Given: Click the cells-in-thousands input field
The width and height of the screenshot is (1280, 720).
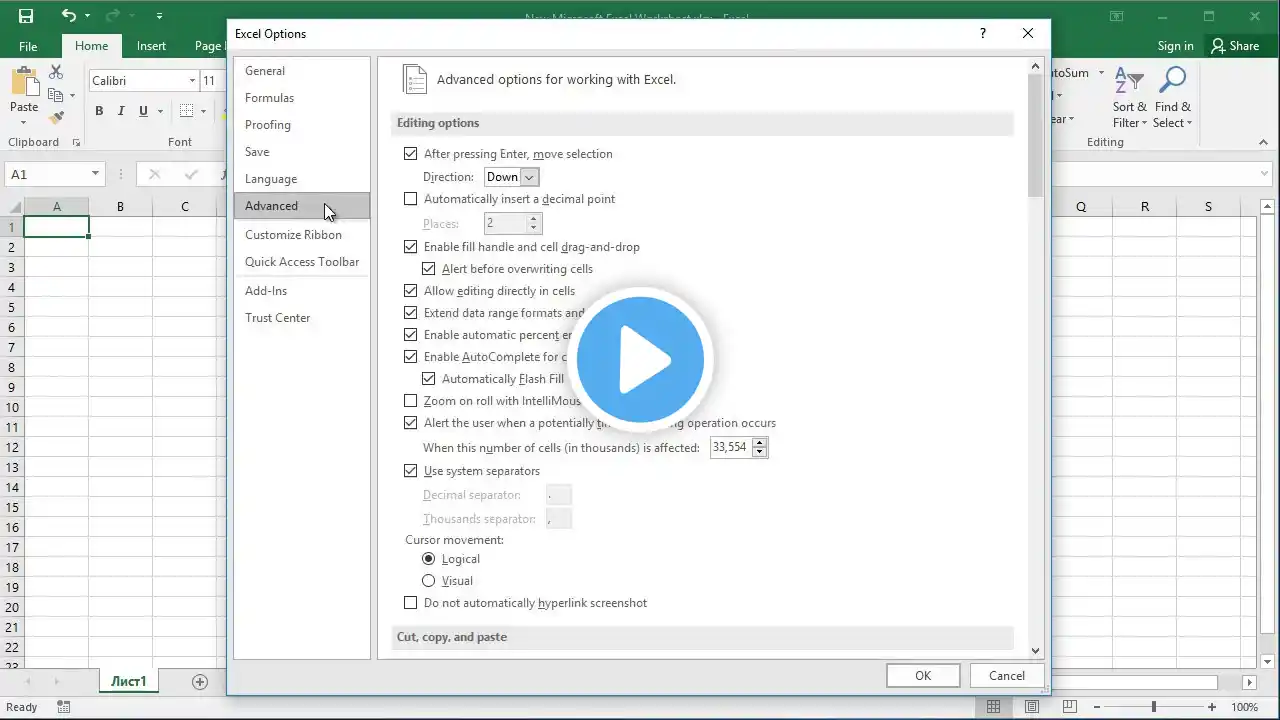Looking at the screenshot, I should point(730,448).
